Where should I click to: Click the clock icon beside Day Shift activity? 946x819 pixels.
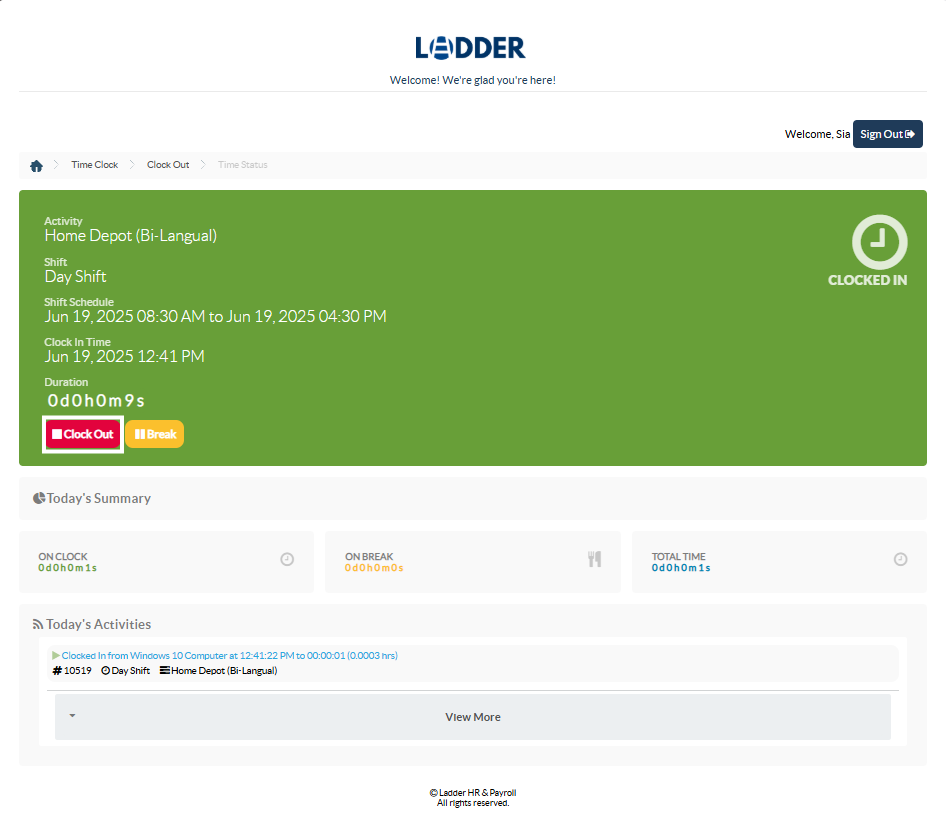[106, 671]
